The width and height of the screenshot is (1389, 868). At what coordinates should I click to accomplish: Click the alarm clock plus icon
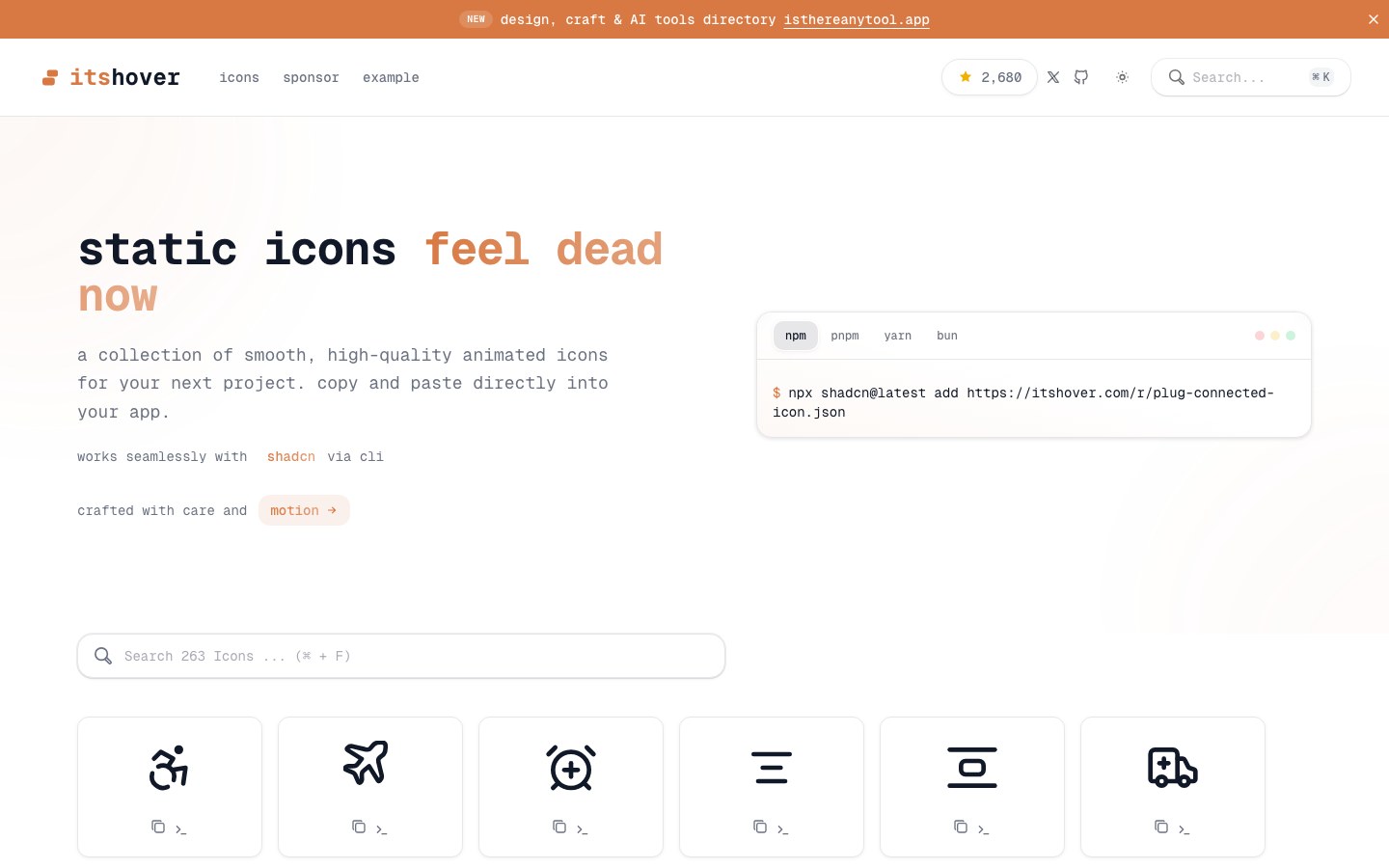pos(571,768)
